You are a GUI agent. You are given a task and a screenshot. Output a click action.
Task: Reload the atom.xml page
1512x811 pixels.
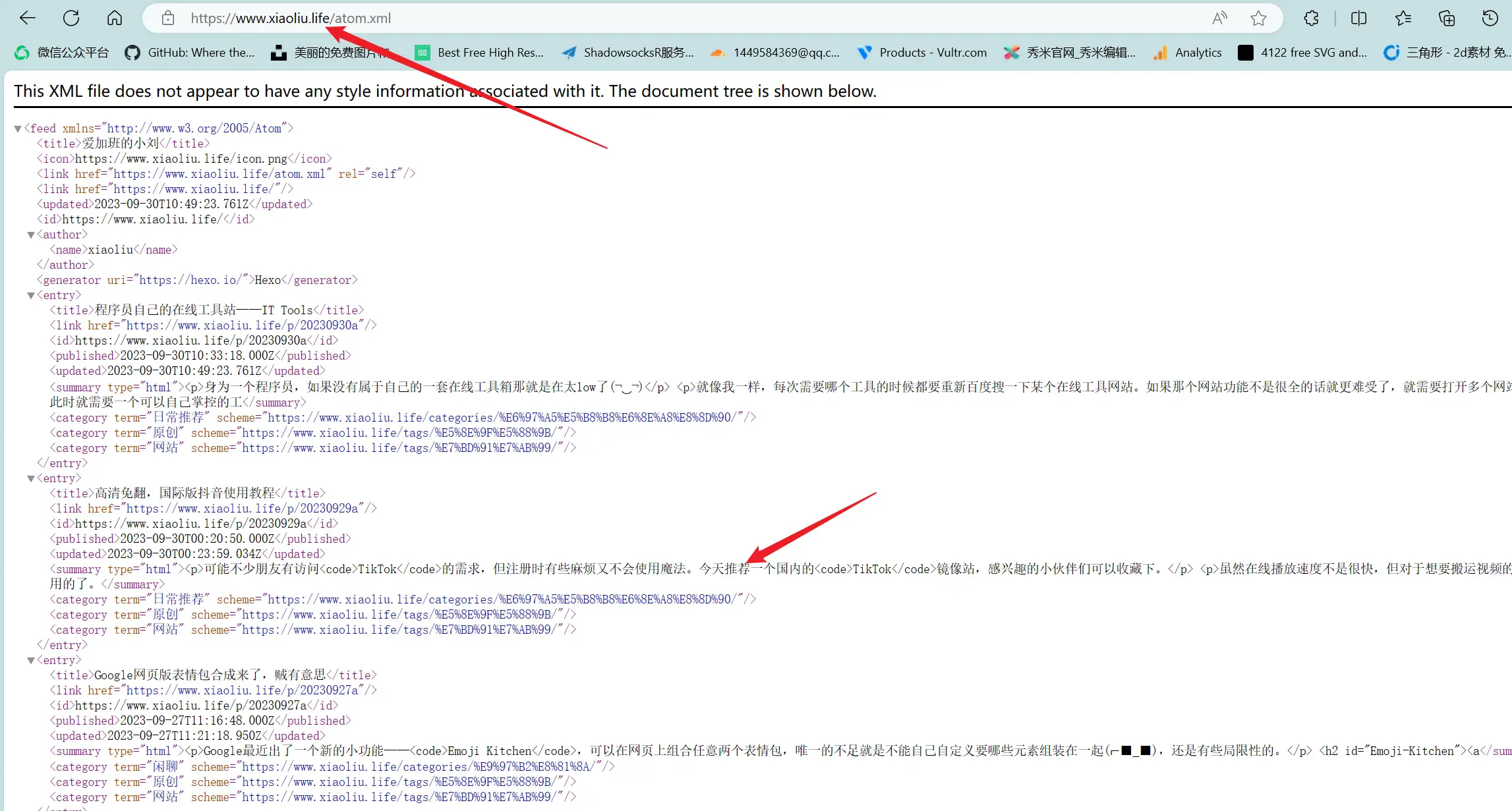click(x=71, y=18)
